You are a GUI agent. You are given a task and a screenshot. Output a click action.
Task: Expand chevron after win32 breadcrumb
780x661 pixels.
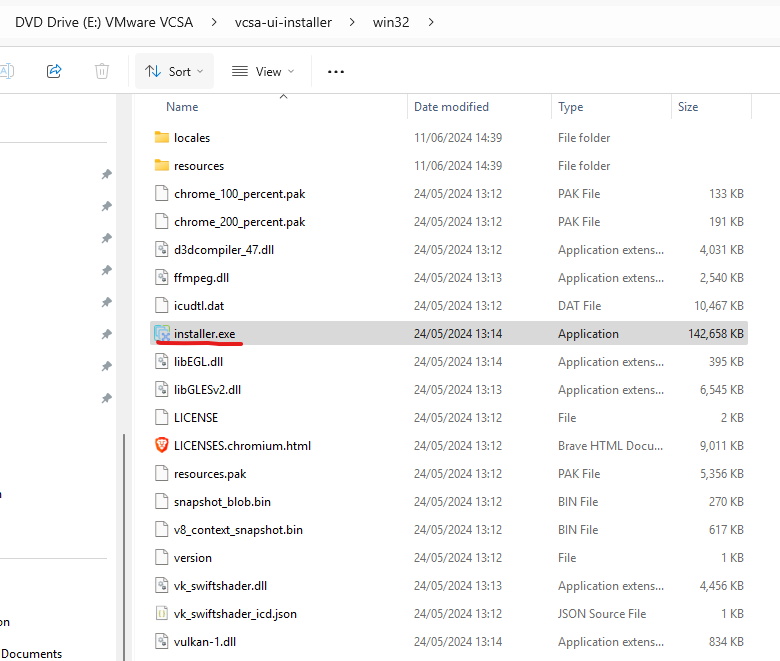[x=431, y=22]
